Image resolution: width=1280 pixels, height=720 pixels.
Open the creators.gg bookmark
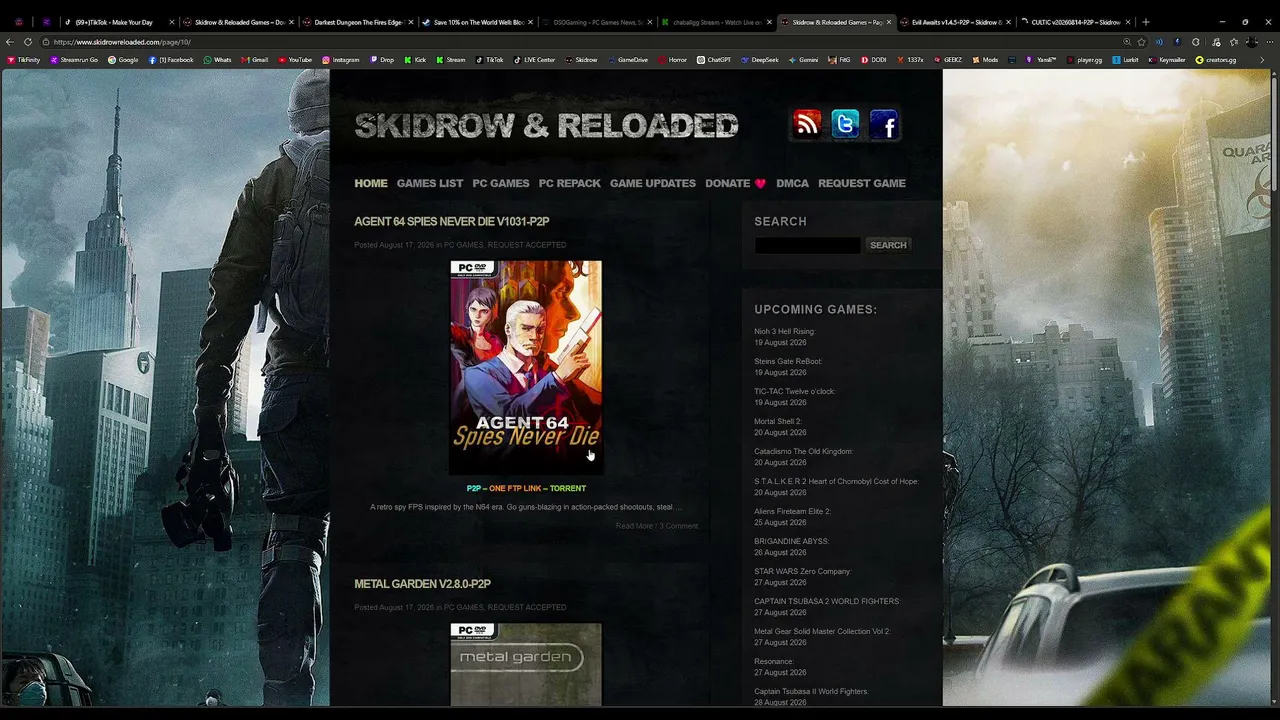(1216, 60)
